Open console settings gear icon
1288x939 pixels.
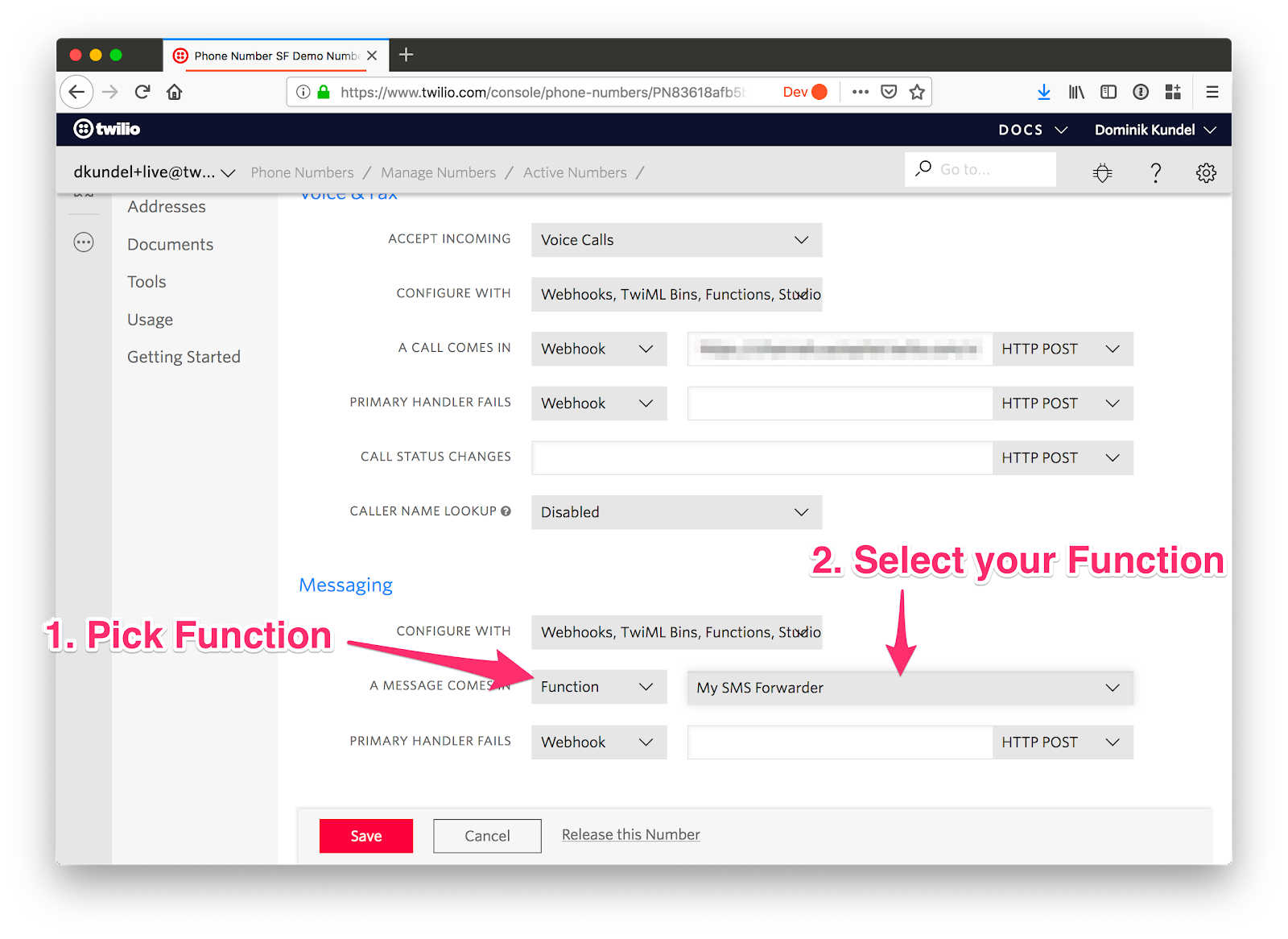click(1206, 172)
